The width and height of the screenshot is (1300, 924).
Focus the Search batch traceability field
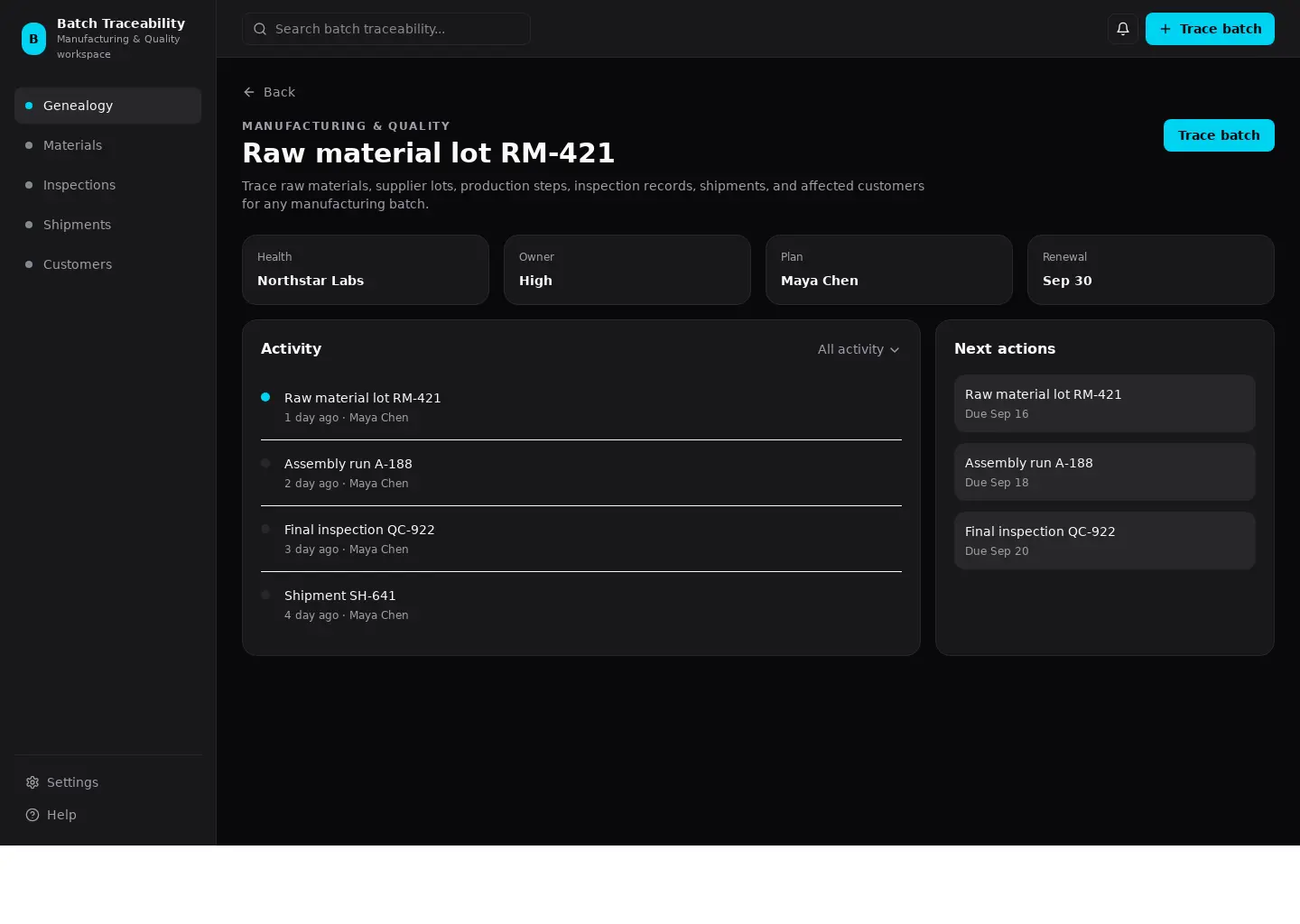pos(386,29)
